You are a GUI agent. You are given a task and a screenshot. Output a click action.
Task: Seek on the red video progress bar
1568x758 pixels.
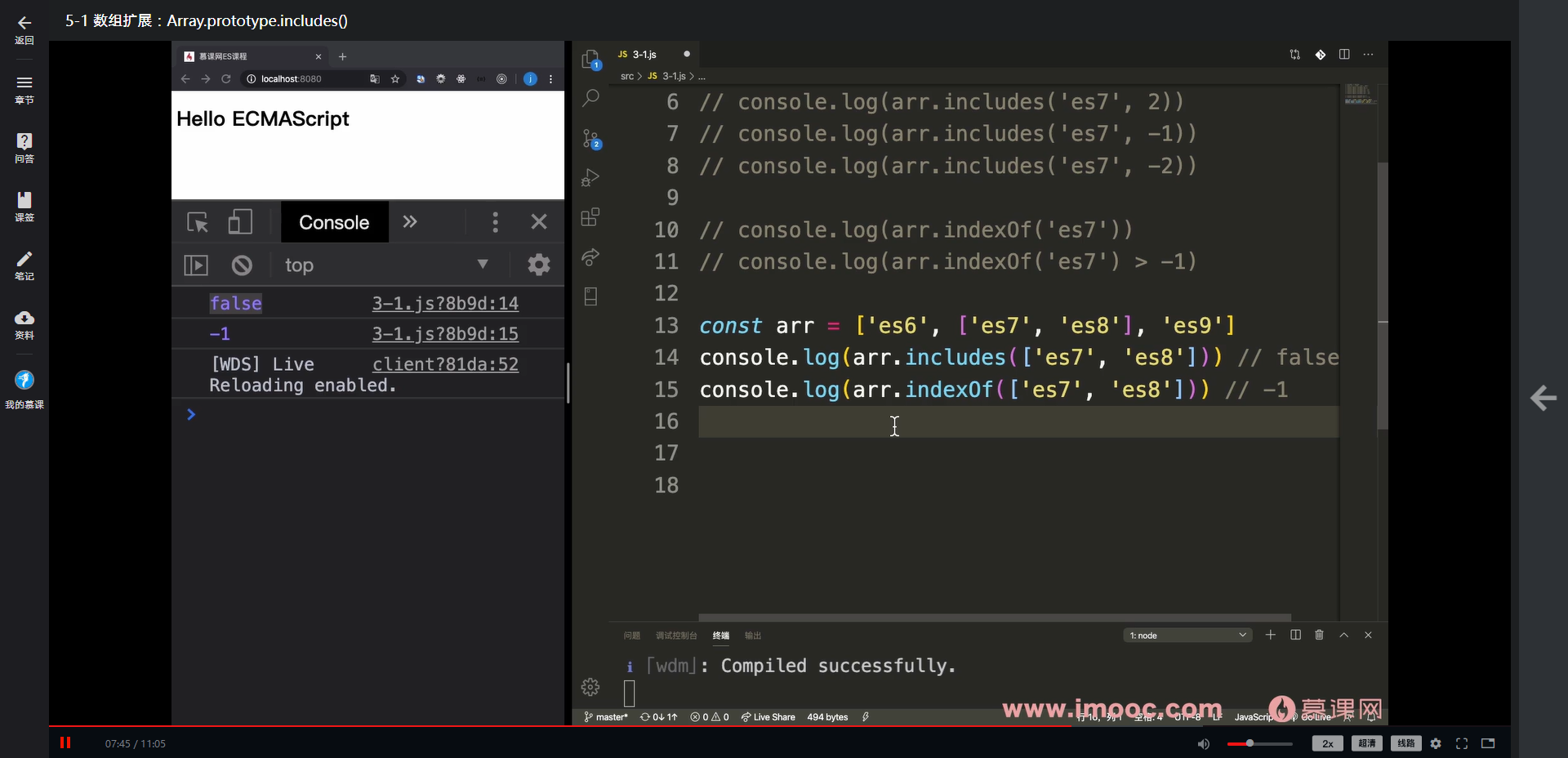tap(779, 726)
